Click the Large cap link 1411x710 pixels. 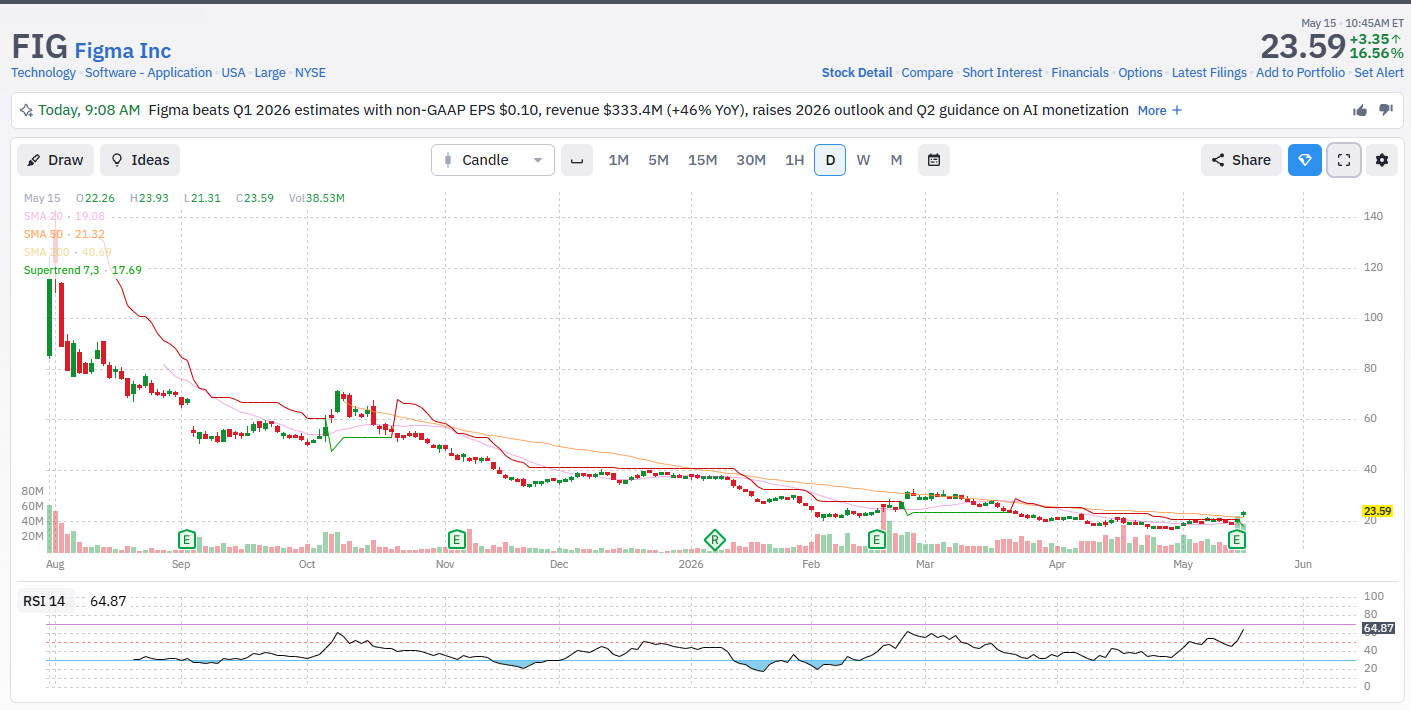(x=270, y=73)
